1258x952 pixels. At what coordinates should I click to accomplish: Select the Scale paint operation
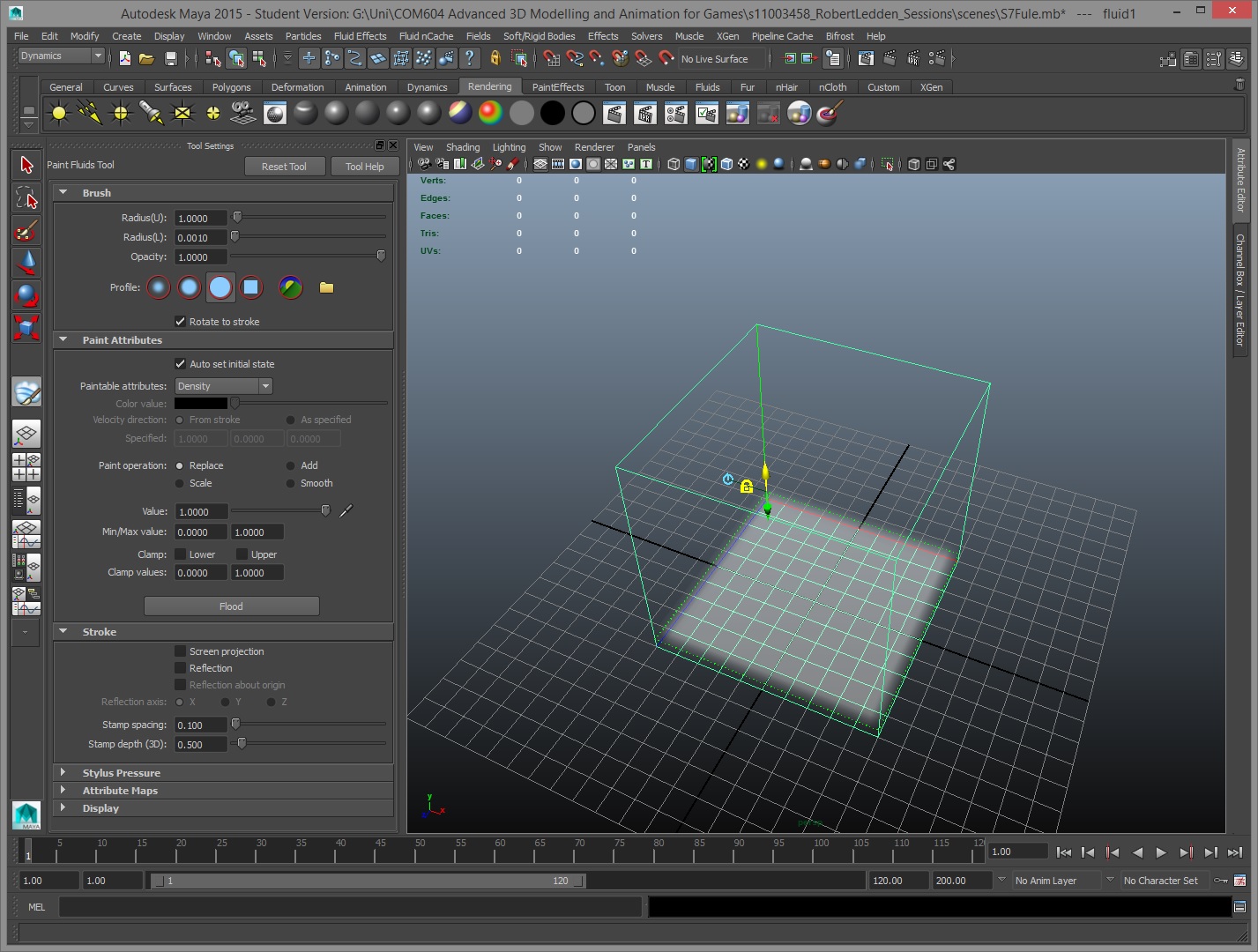180,483
